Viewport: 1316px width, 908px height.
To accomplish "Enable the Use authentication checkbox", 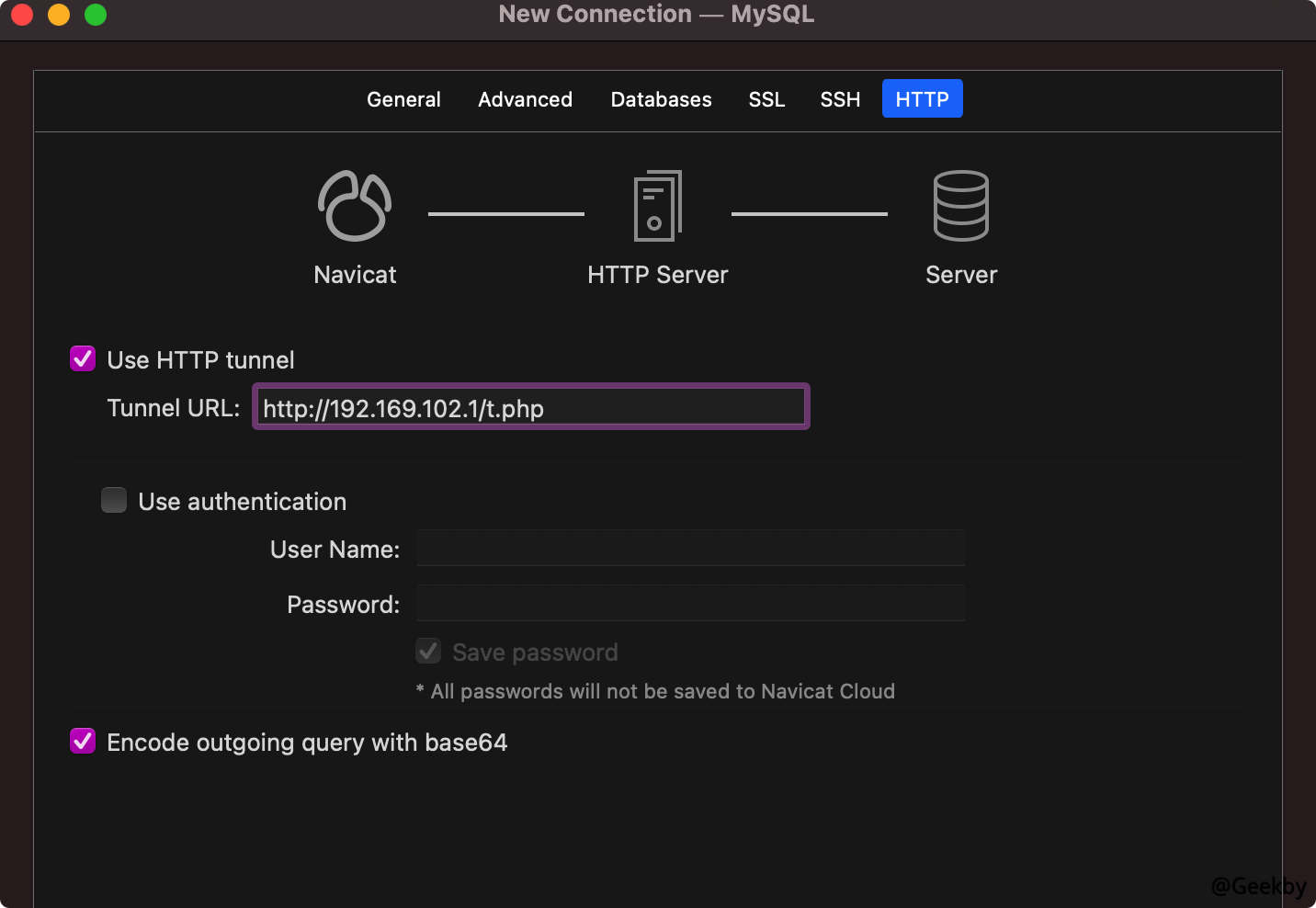I will (114, 500).
